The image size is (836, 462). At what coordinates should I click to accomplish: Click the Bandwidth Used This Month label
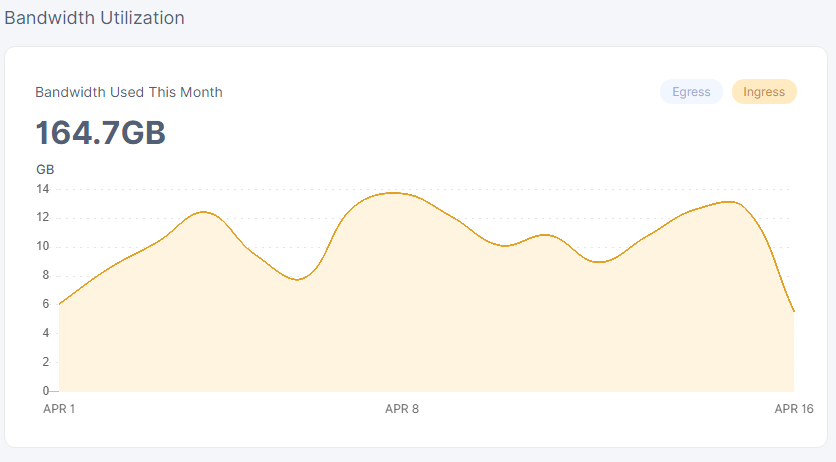129,92
